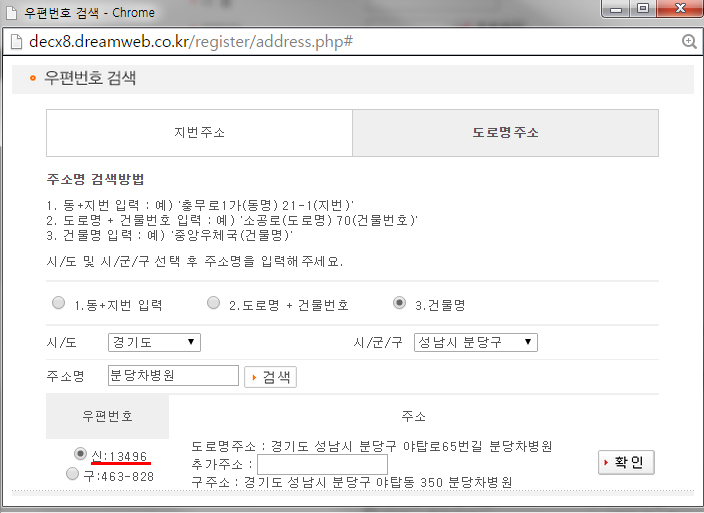Click the document icon beside the URL
Screen dimensions: 704x513
(16, 42)
